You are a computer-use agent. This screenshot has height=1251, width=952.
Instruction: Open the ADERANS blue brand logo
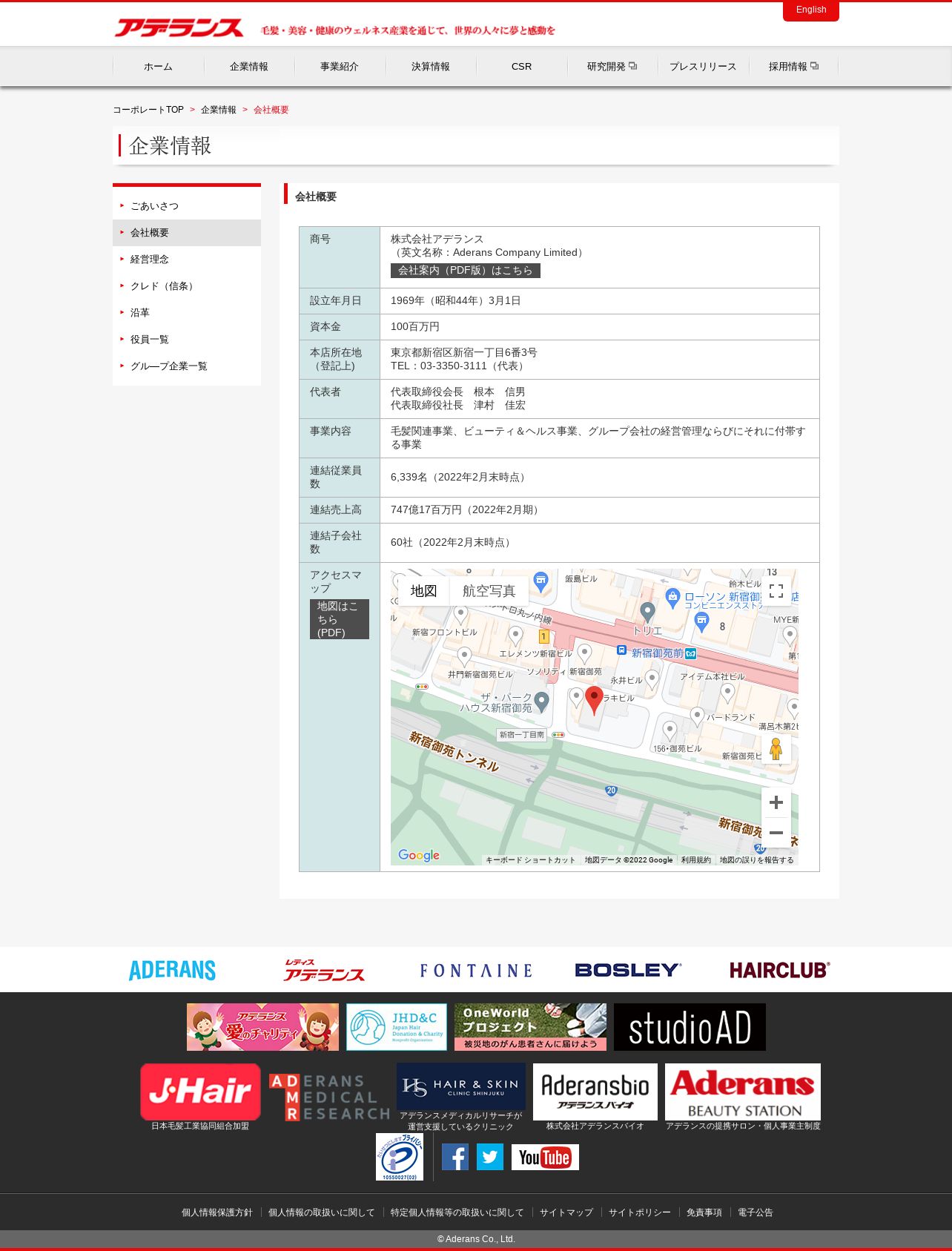(172, 970)
